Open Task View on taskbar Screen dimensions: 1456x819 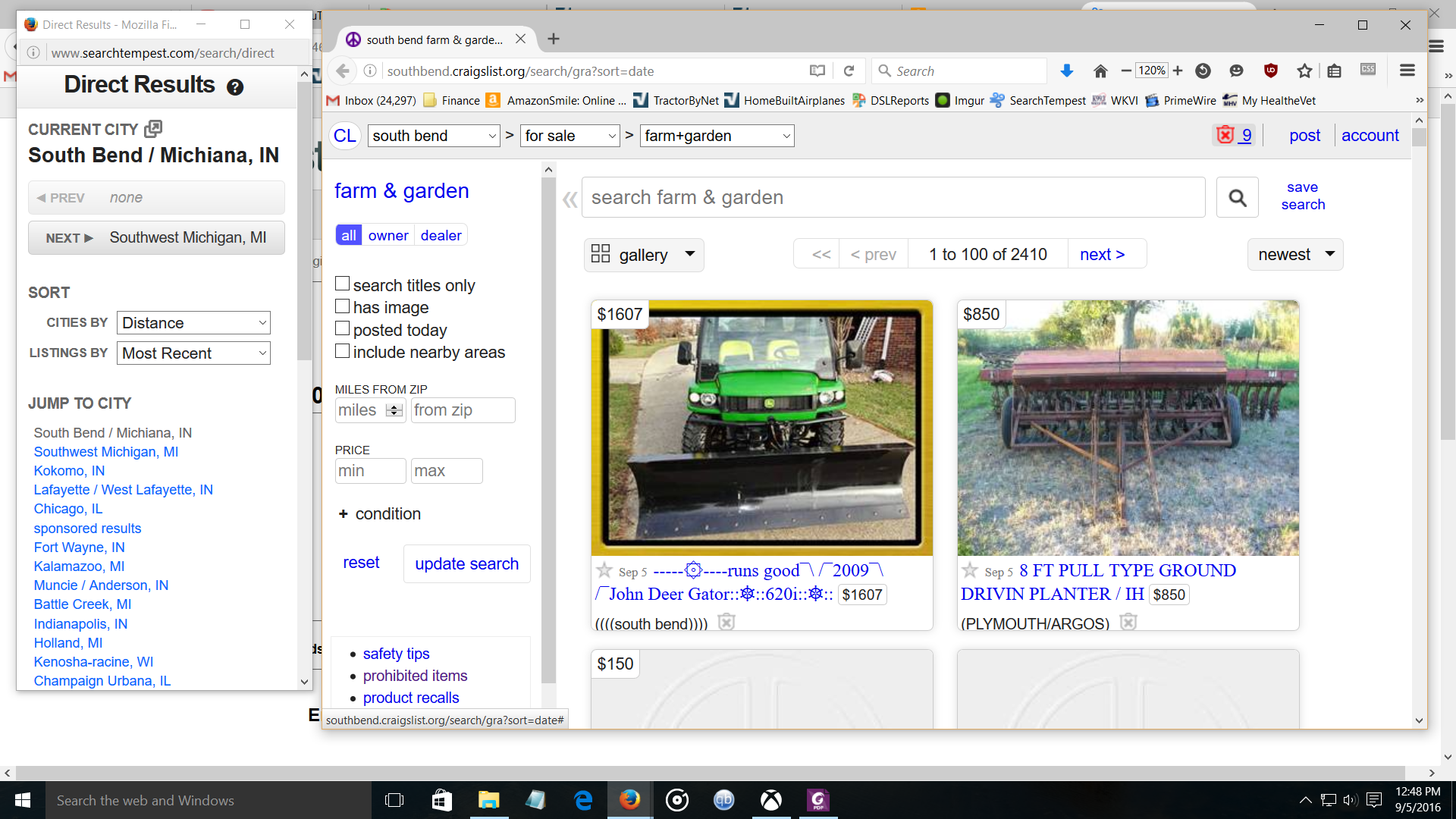[x=394, y=800]
